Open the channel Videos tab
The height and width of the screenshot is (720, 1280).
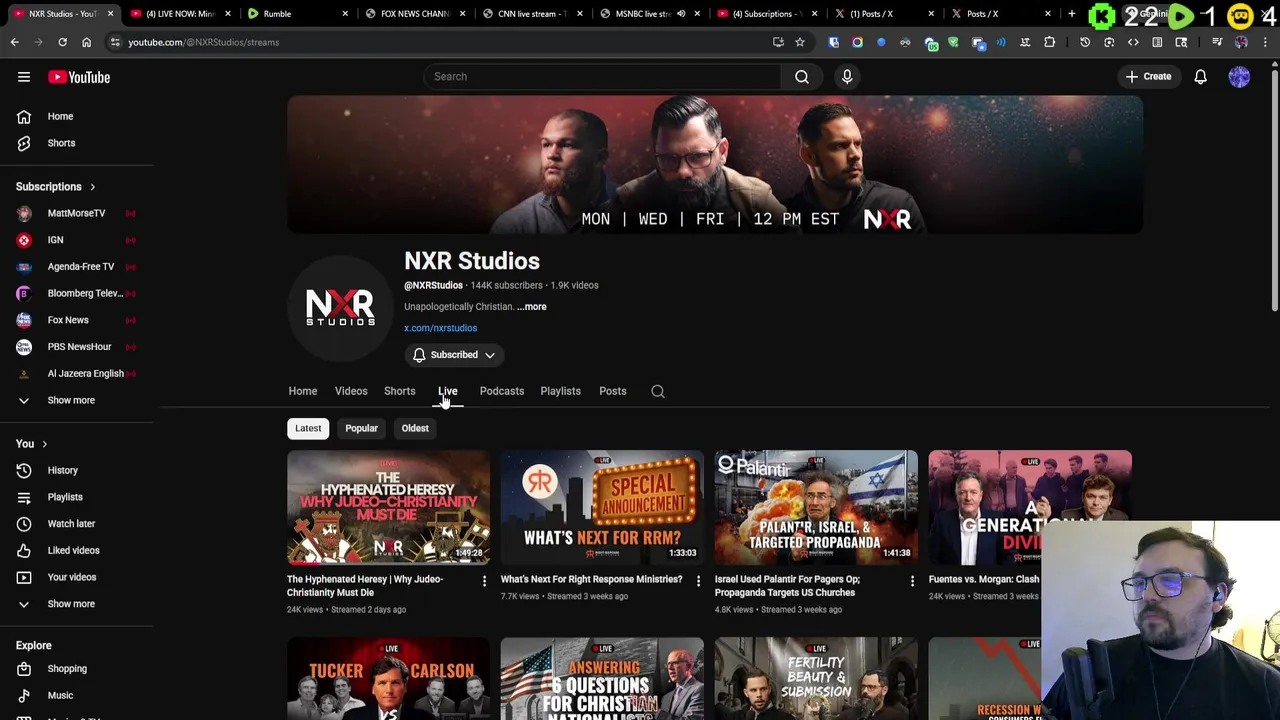click(x=351, y=391)
